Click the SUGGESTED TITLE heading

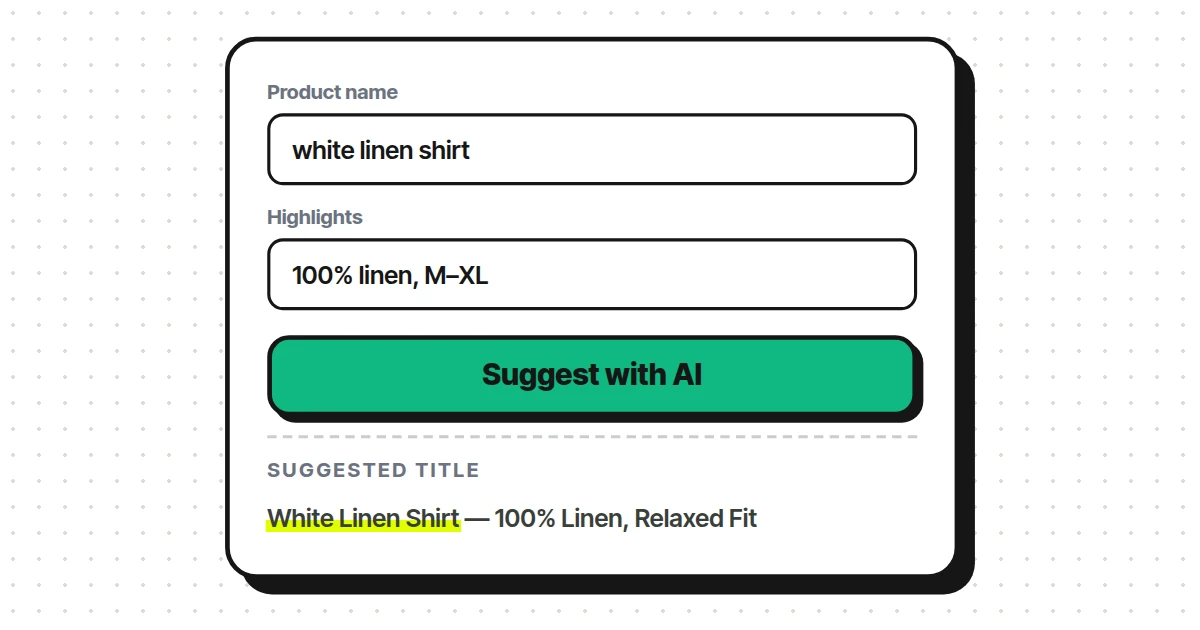[374, 470]
